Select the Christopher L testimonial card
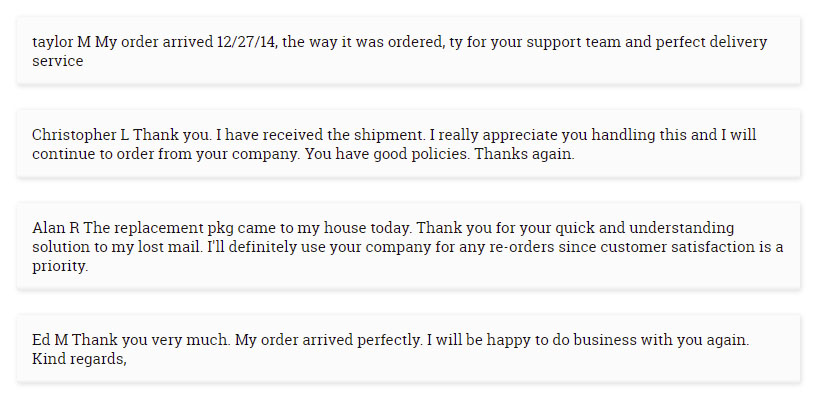Viewport: 818px width, 400px height. point(408,144)
